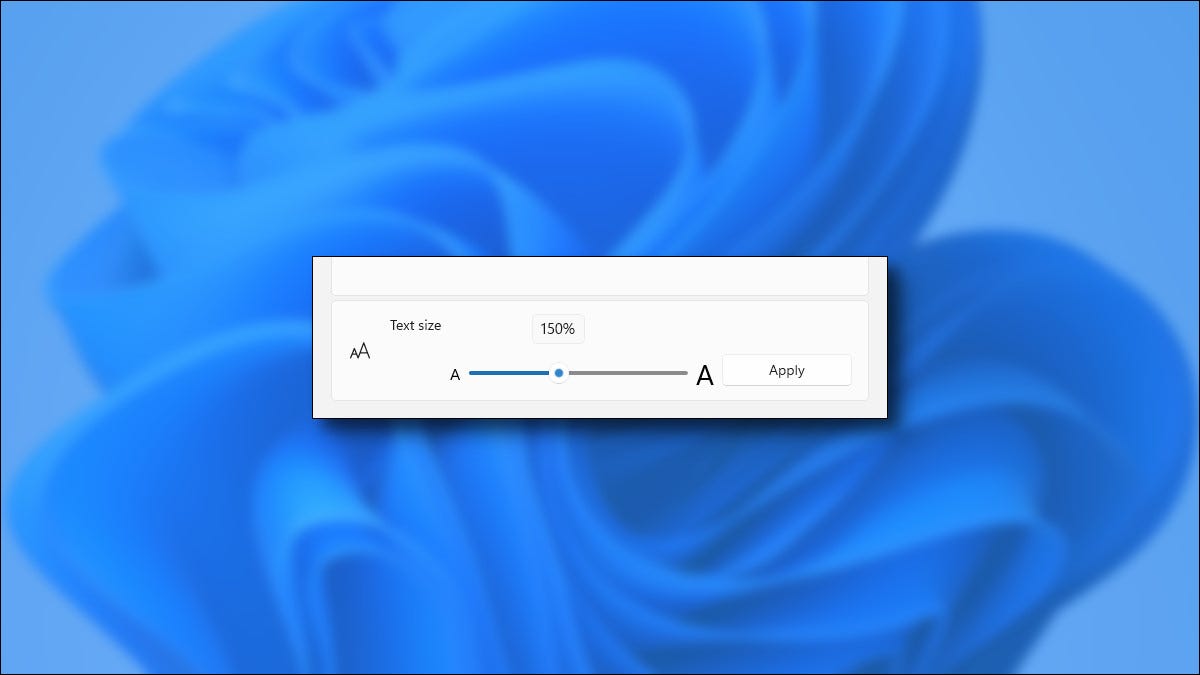Select the large "A" at the slider's right end
The height and width of the screenshot is (675, 1200).
tap(705, 376)
